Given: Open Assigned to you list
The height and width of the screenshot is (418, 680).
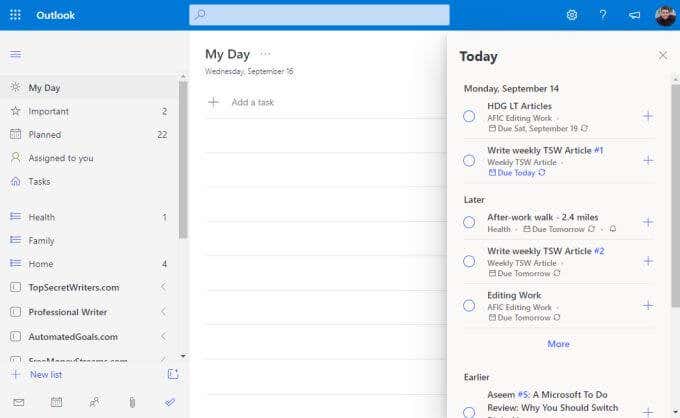Looking at the screenshot, I should pyautogui.click(x=89, y=158).
